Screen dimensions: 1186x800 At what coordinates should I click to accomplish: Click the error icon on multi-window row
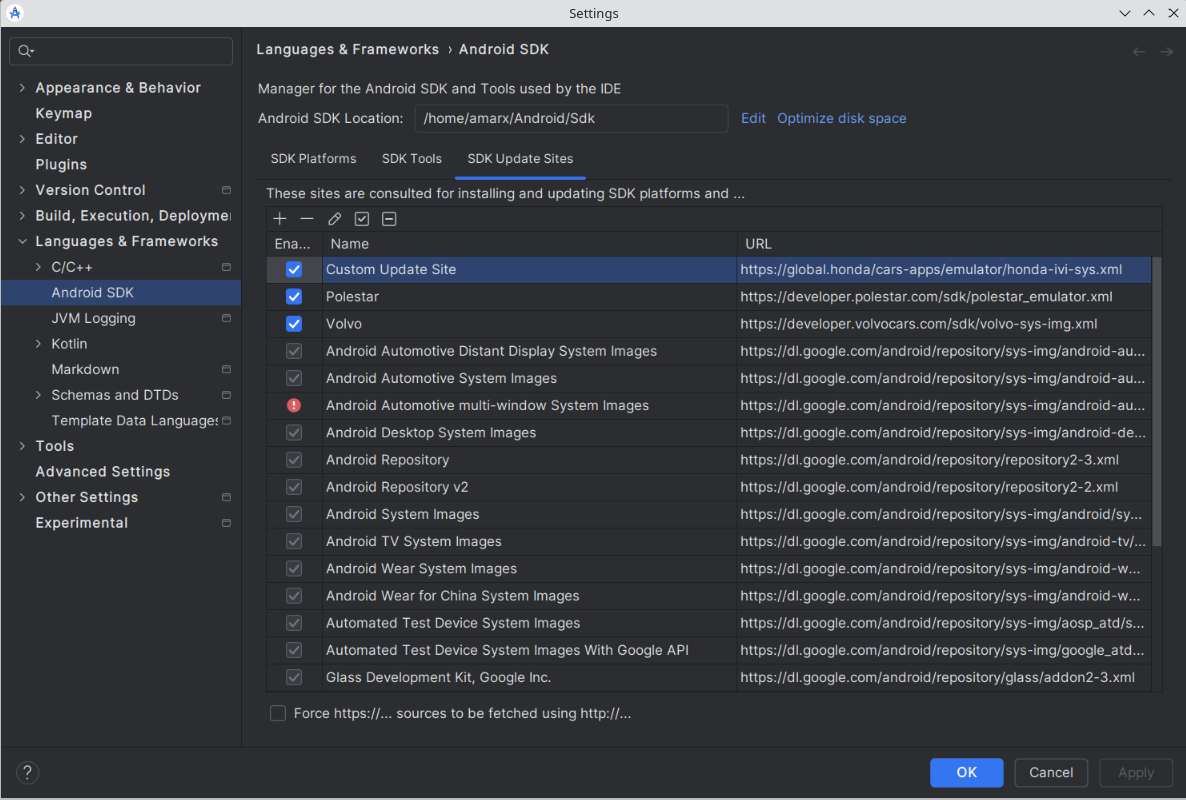coord(294,405)
